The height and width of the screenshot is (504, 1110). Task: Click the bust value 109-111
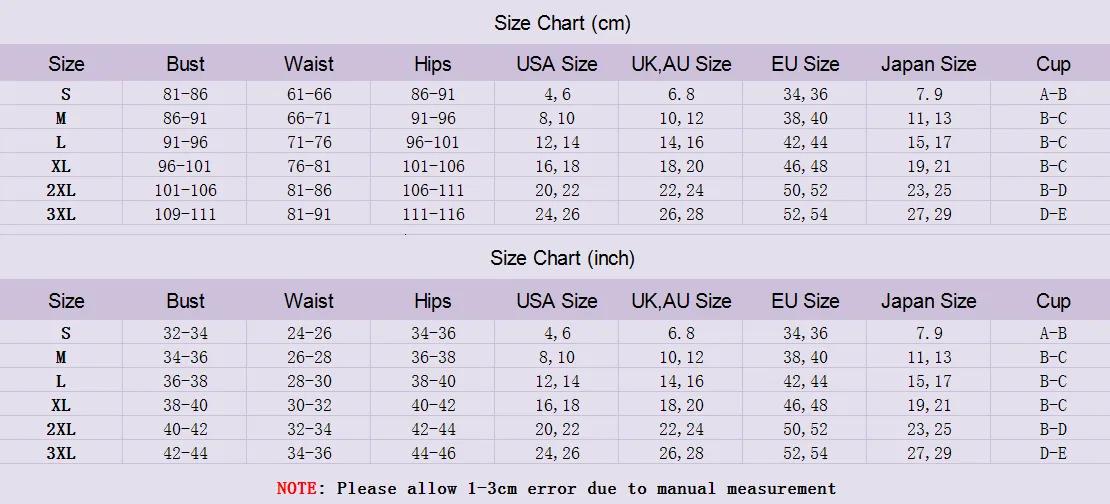point(185,214)
